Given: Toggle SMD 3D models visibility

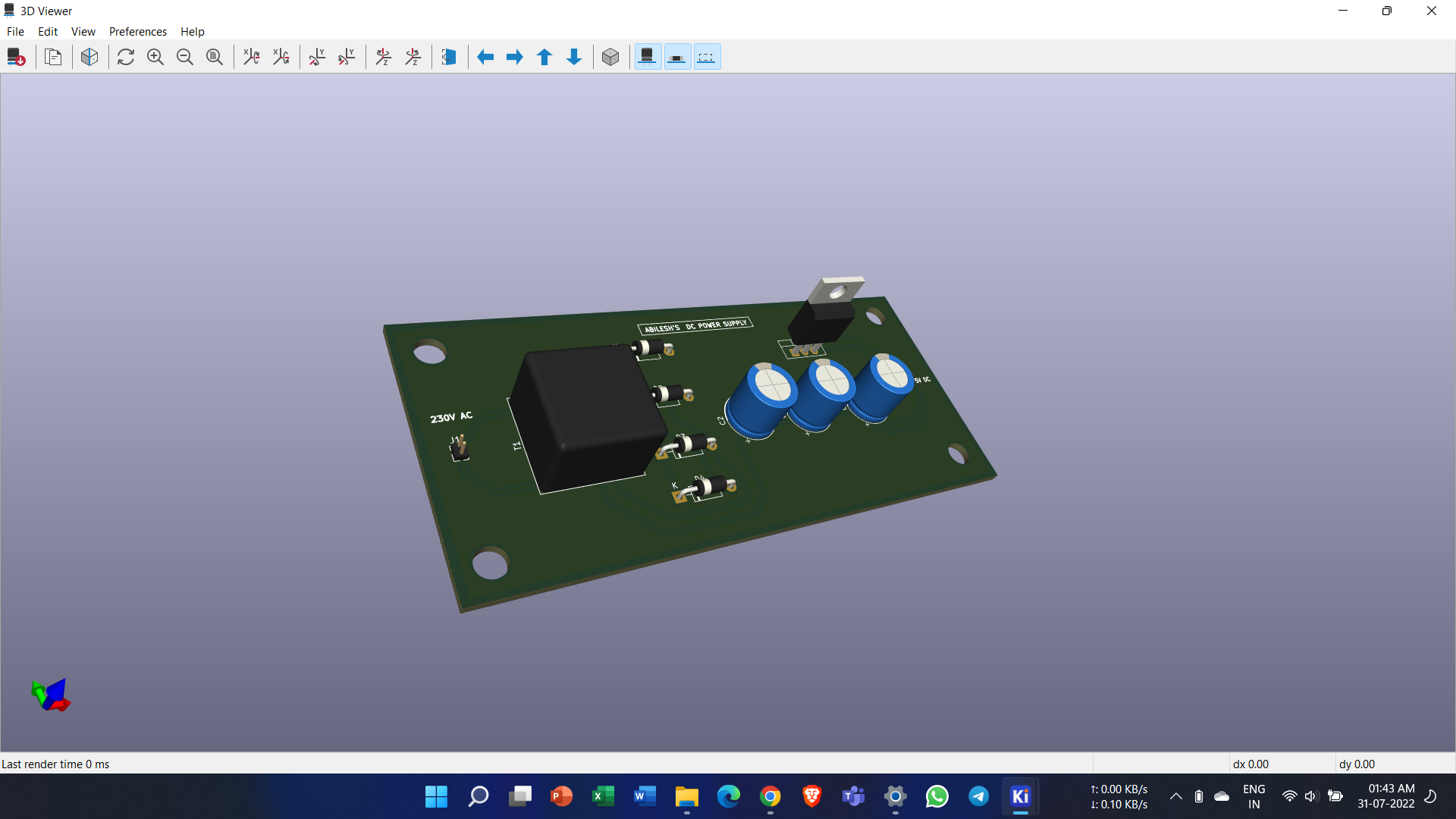Looking at the screenshot, I should click(677, 57).
